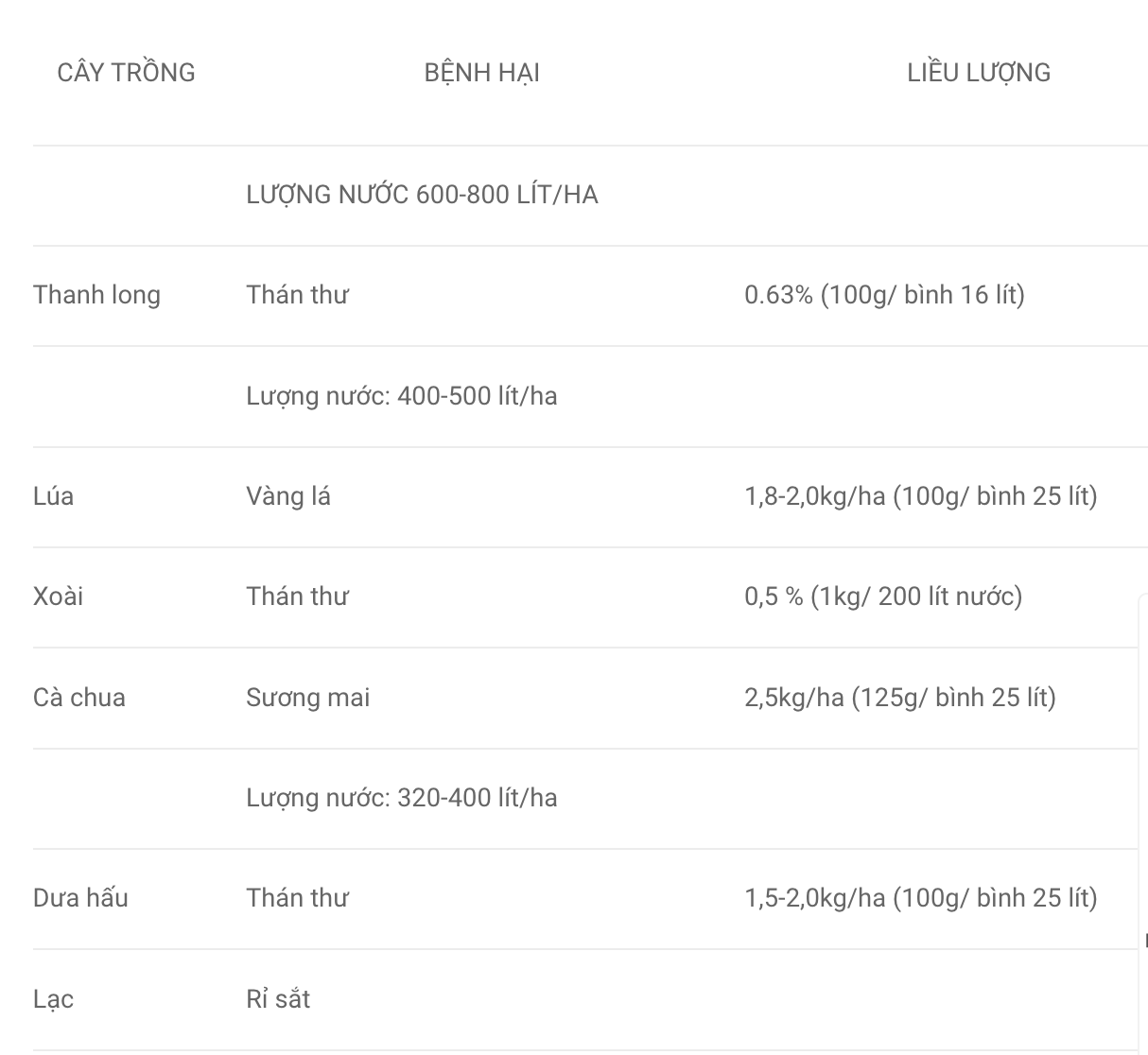This screenshot has height=1055, width=1148.
Task: Click the BỆNH HẠI column header
Action: click(x=481, y=73)
